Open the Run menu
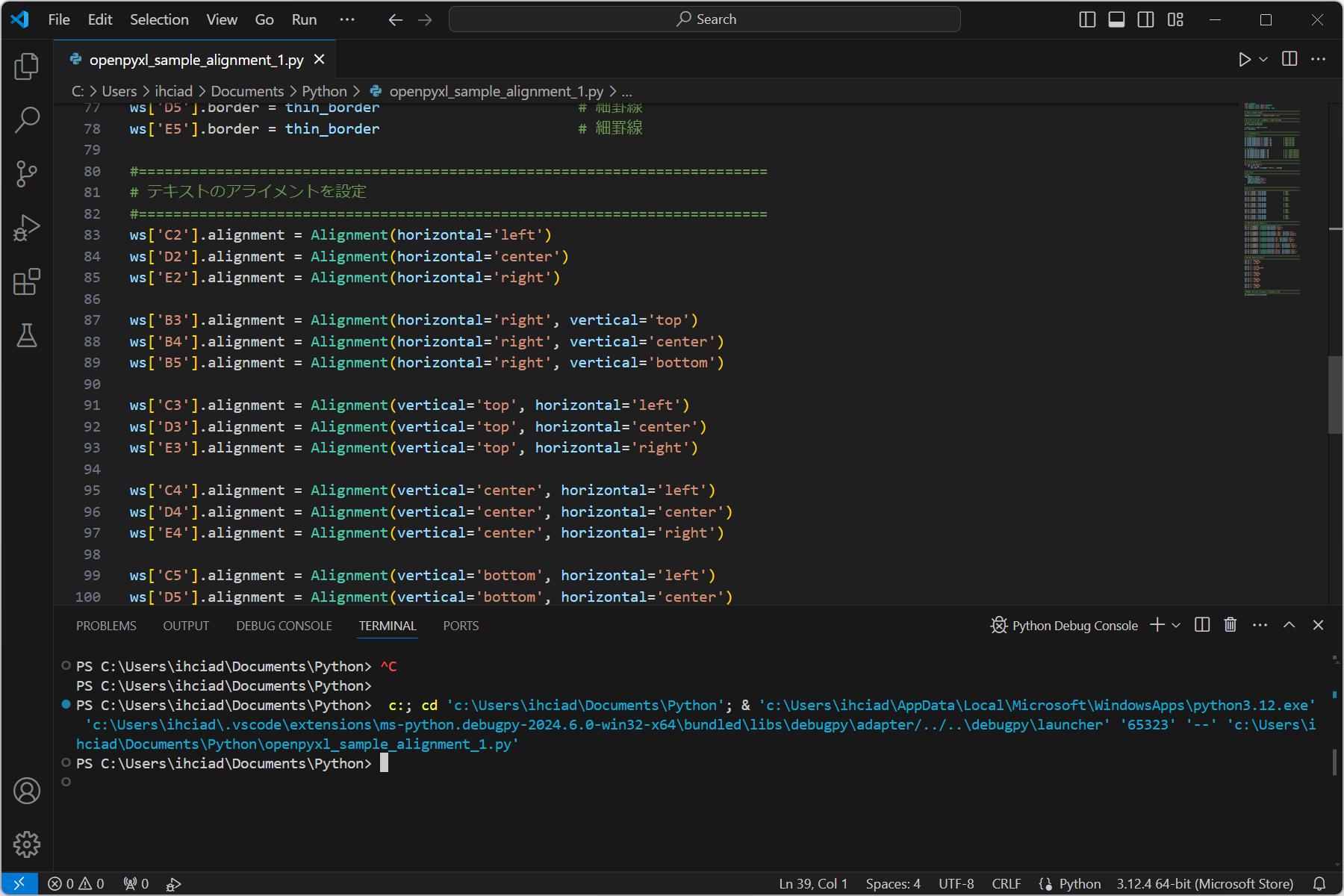1344x896 pixels. tap(304, 19)
